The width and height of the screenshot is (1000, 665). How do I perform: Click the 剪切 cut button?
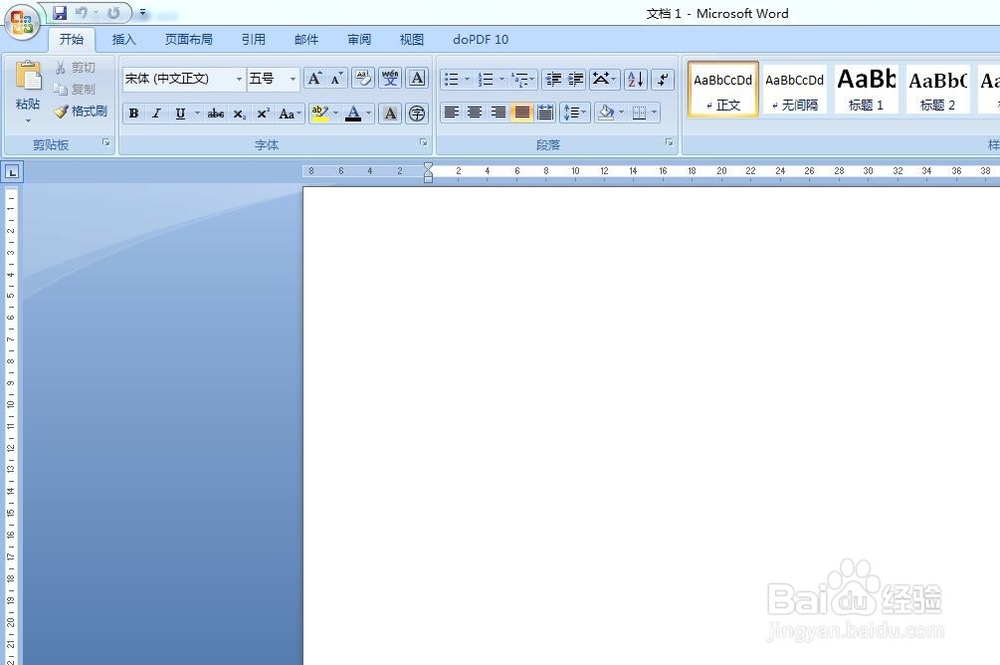click(x=75, y=67)
